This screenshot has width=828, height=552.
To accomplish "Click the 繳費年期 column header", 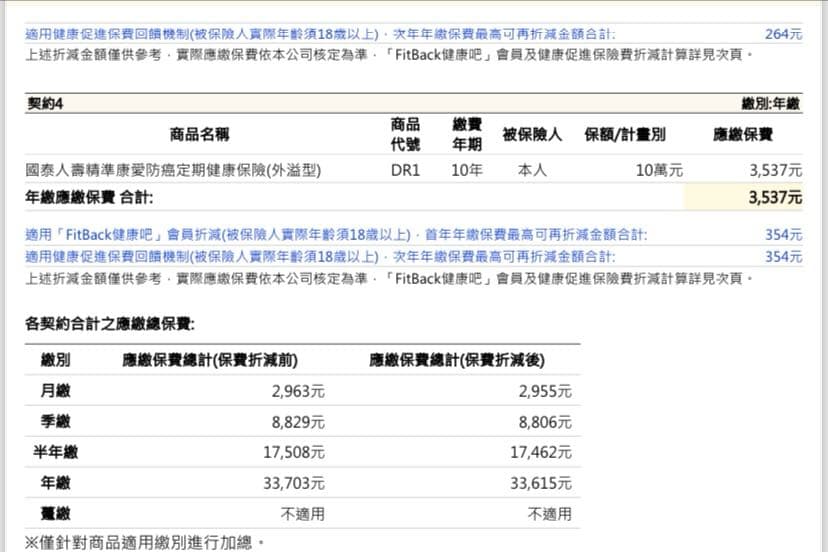I will (x=467, y=134).
